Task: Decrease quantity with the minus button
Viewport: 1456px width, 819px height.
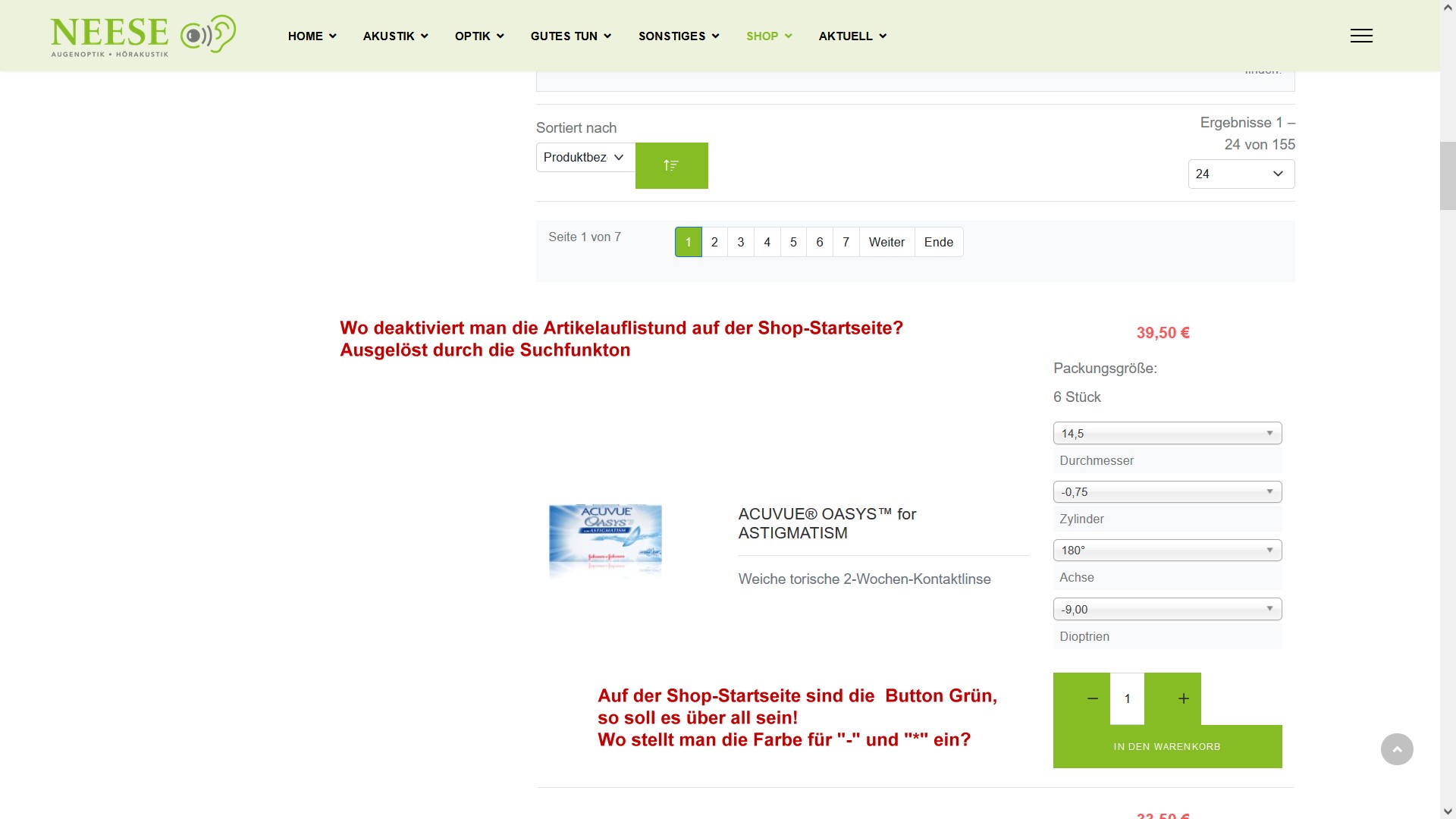Action: [x=1092, y=698]
